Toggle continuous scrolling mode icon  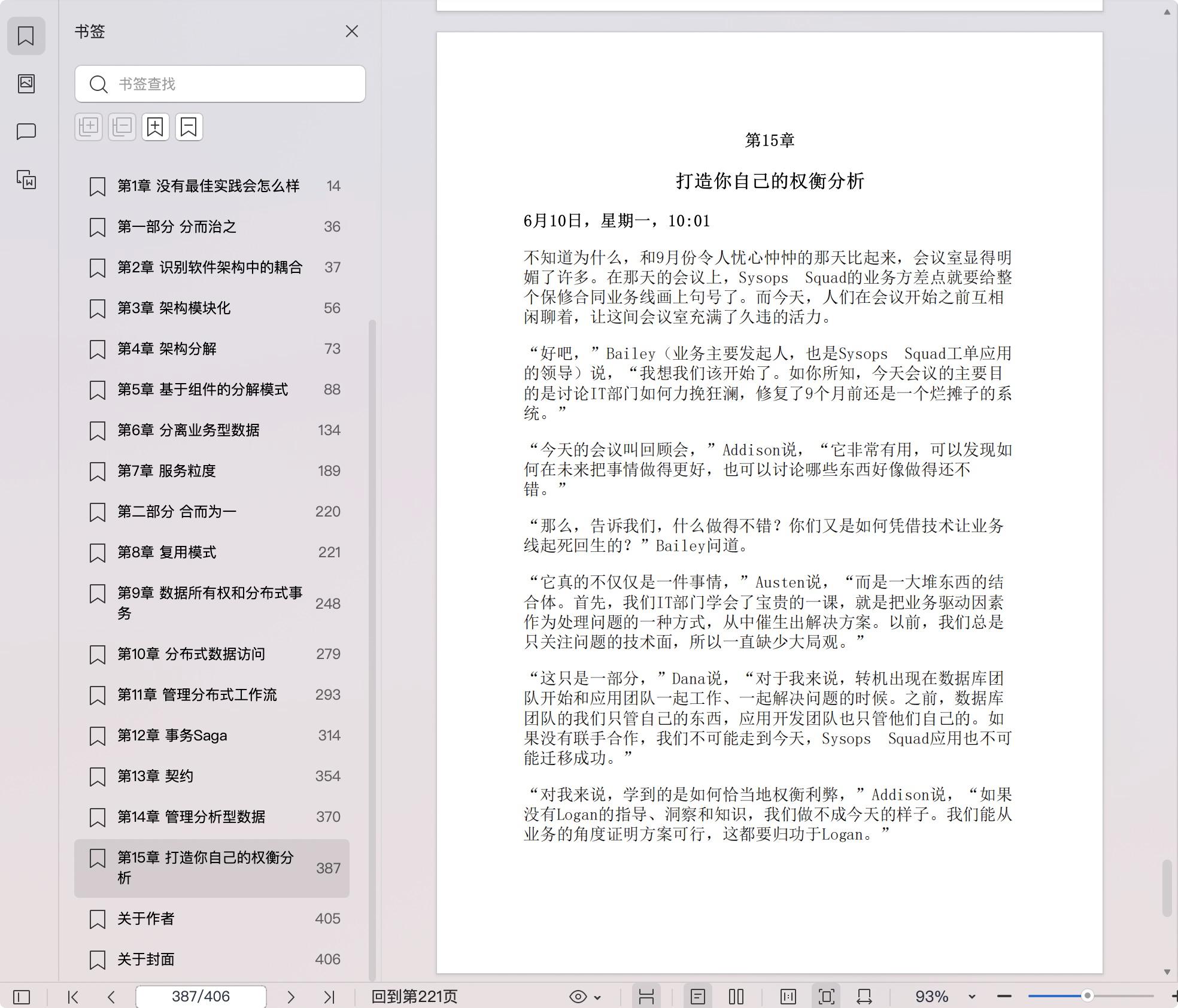pos(646,997)
